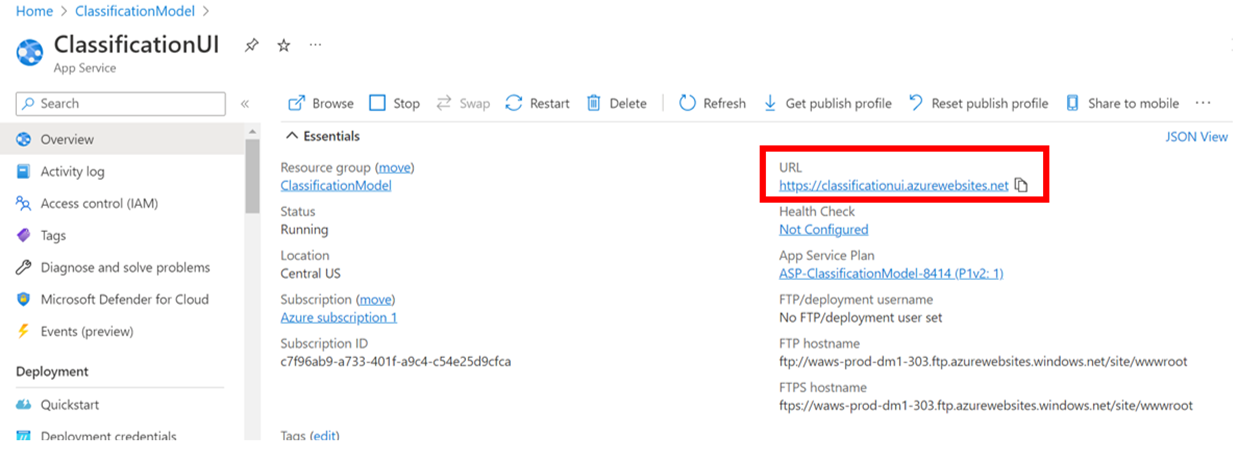Click Reset publish profile
This screenshot has height=452, width=1238.
point(978,103)
